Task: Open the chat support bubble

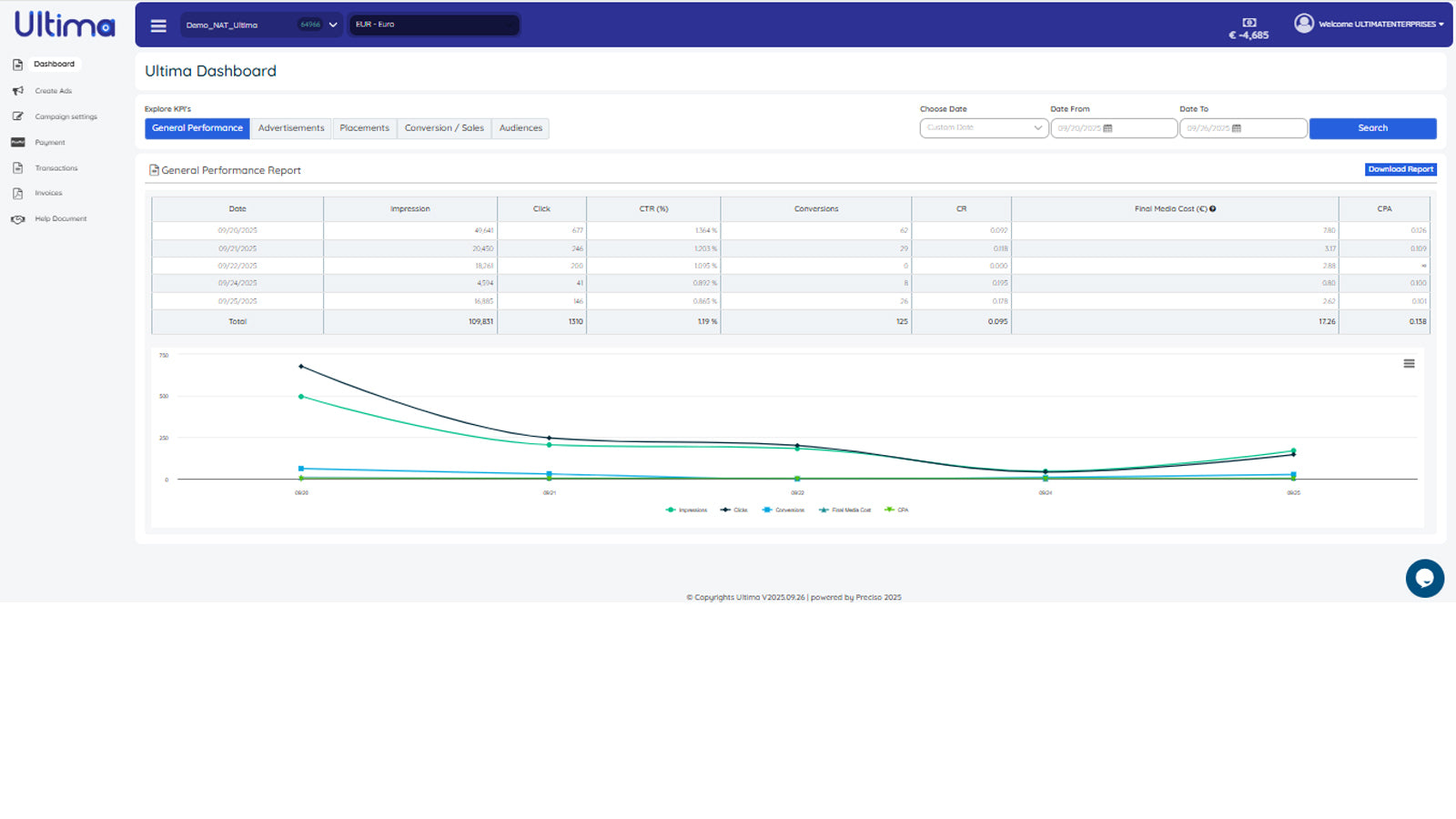Action: [1425, 578]
